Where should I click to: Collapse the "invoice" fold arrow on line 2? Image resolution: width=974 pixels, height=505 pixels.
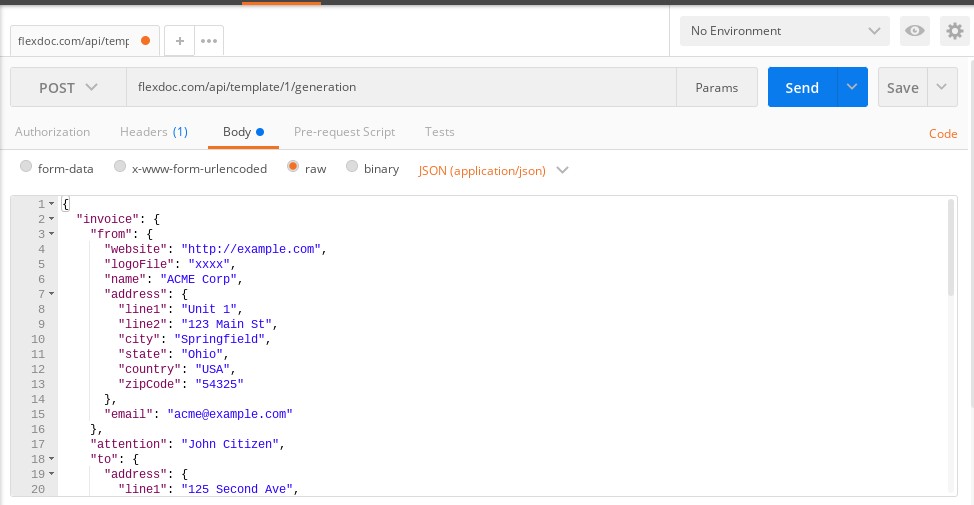click(51, 219)
